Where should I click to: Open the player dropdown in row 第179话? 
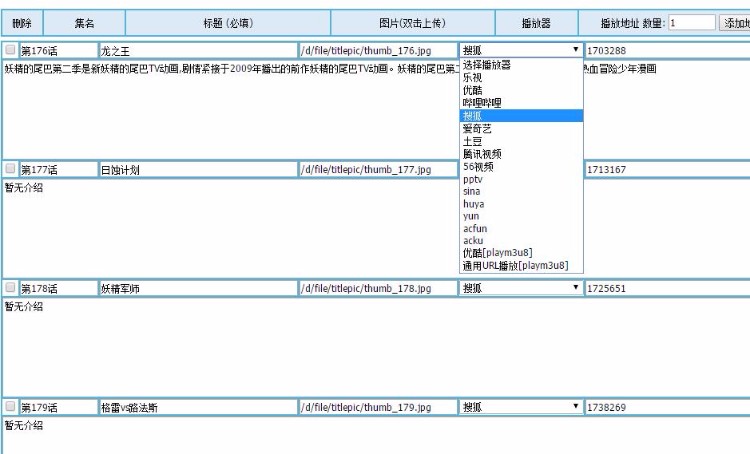point(521,407)
